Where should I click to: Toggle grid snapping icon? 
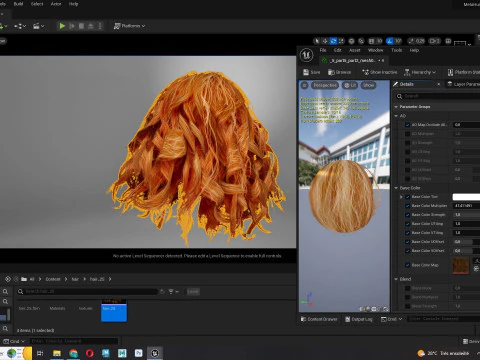click(371, 41)
